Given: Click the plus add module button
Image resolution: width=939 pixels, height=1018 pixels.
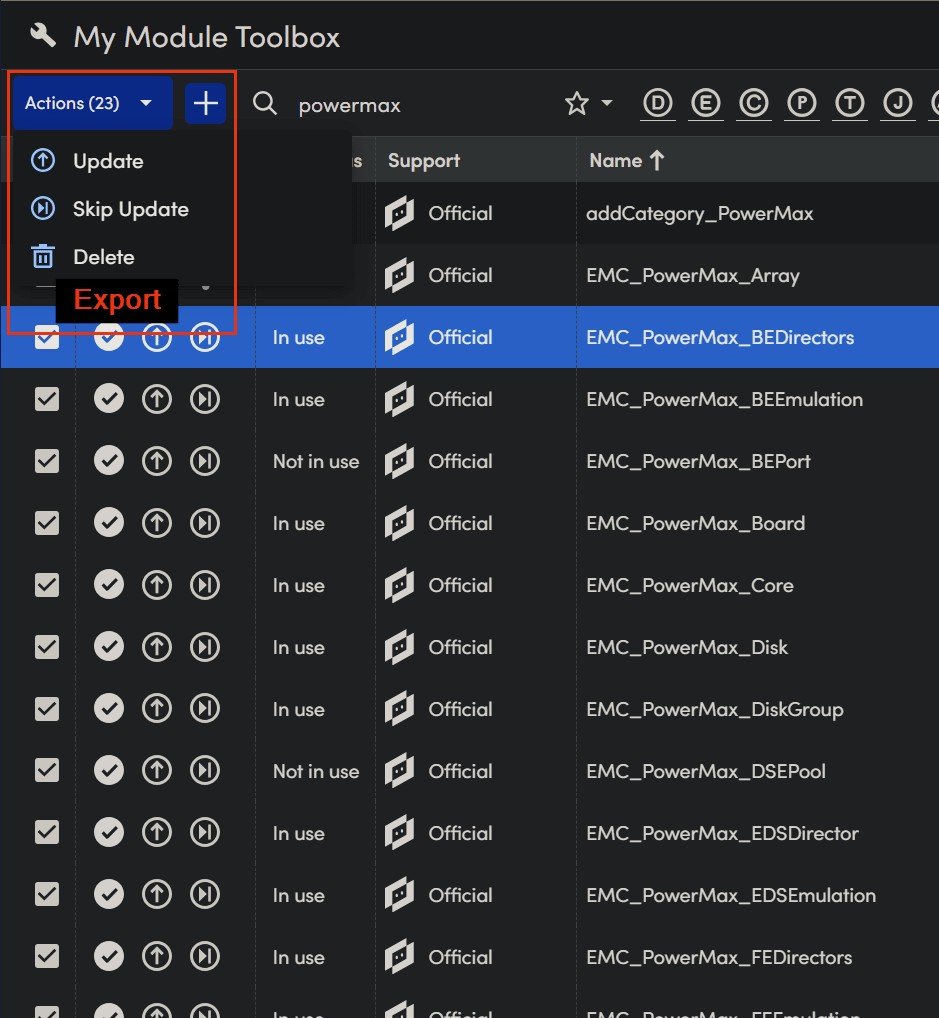Looking at the screenshot, I should click(x=205, y=103).
